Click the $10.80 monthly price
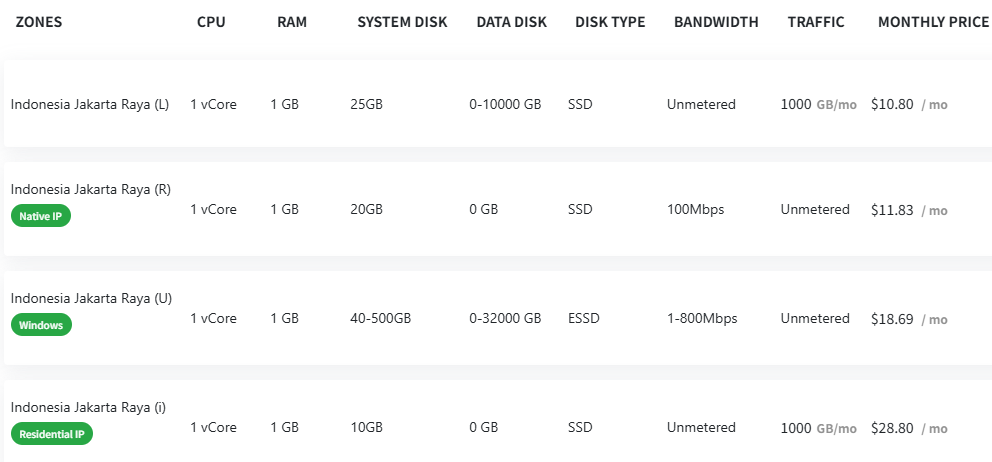This screenshot has height=462, width=992. [x=892, y=104]
